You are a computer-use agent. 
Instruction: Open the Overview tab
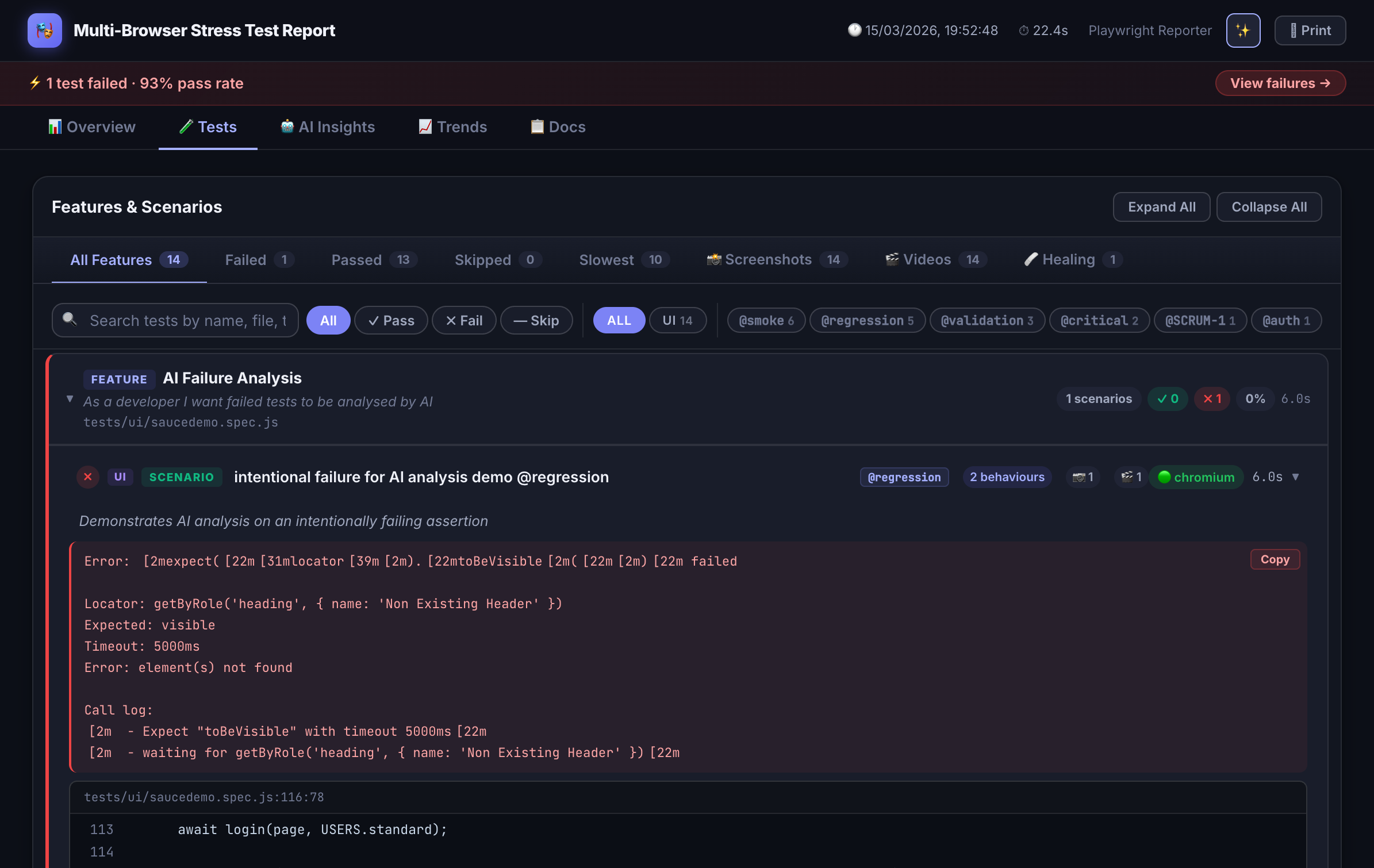91,127
